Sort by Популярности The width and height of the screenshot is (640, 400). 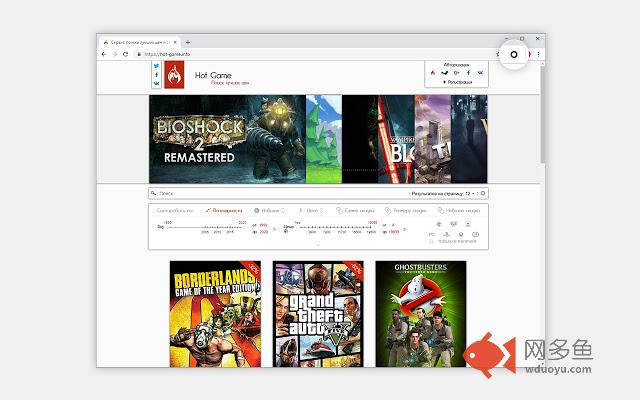tap(224, 211)
